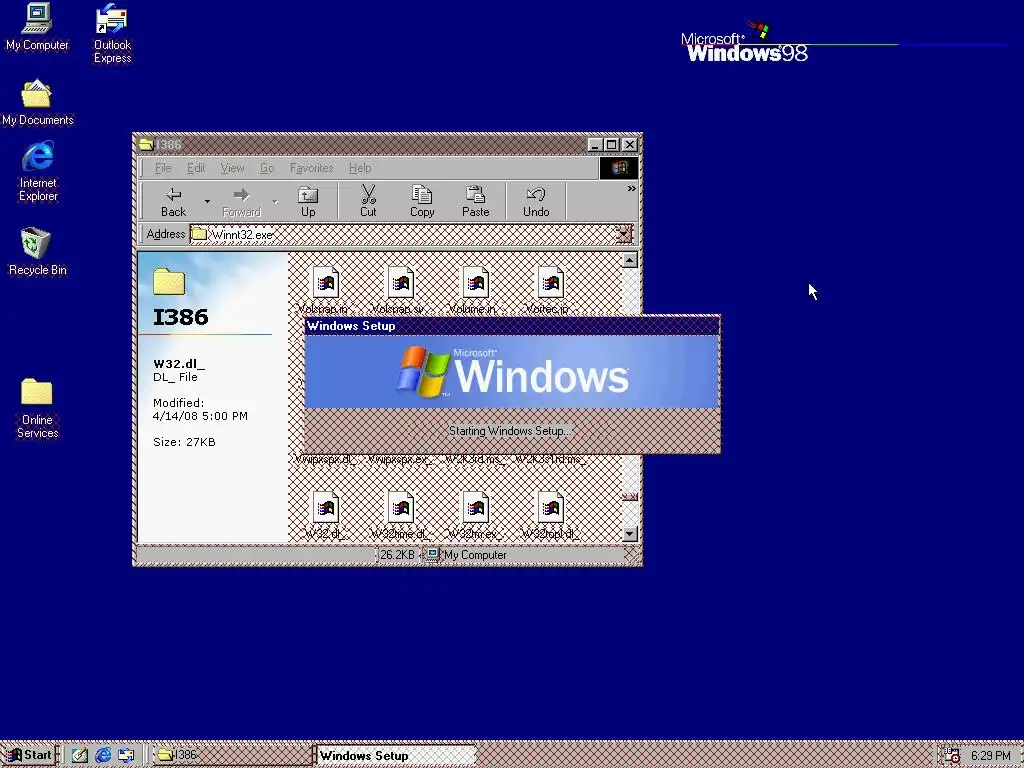Expand the Address bar dropdown list

pos(624,234)
